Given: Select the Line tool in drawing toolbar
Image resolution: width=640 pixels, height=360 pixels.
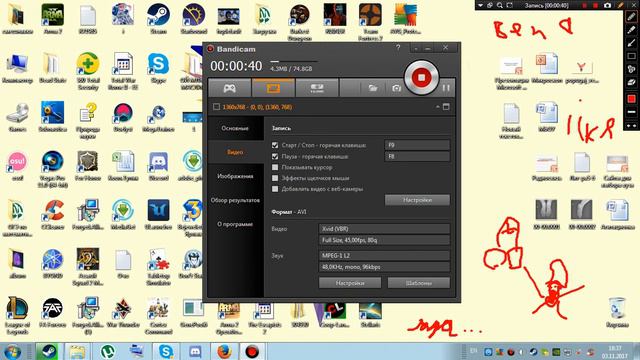Looking at the screenshot, I should [x=631, y=43].
